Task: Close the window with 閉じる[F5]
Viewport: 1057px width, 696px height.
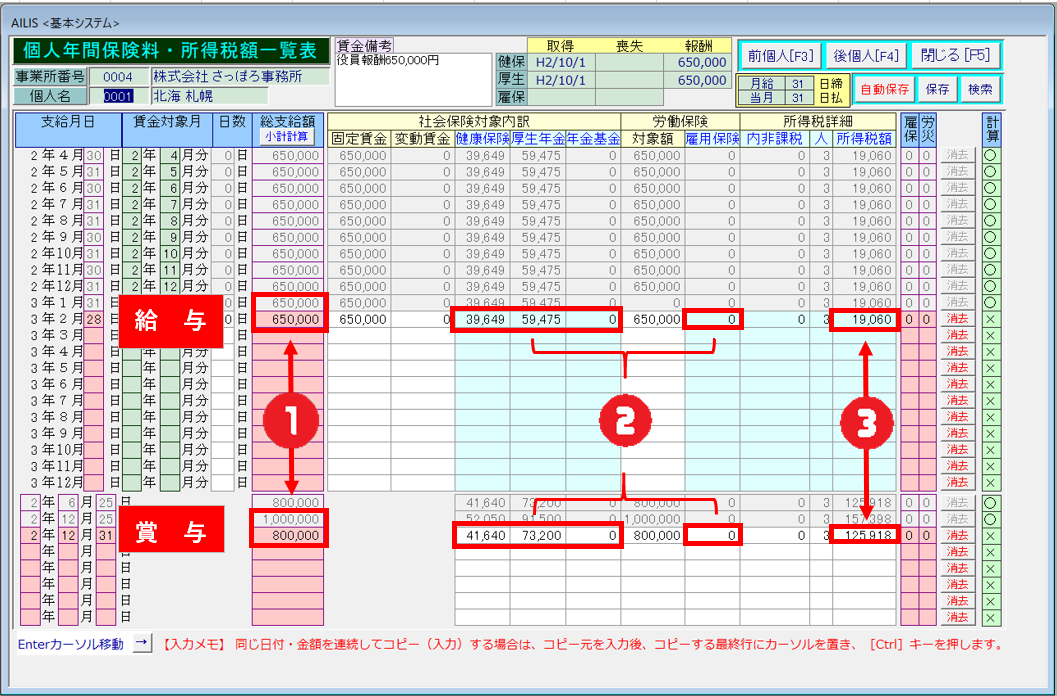Action: (955, 55)
